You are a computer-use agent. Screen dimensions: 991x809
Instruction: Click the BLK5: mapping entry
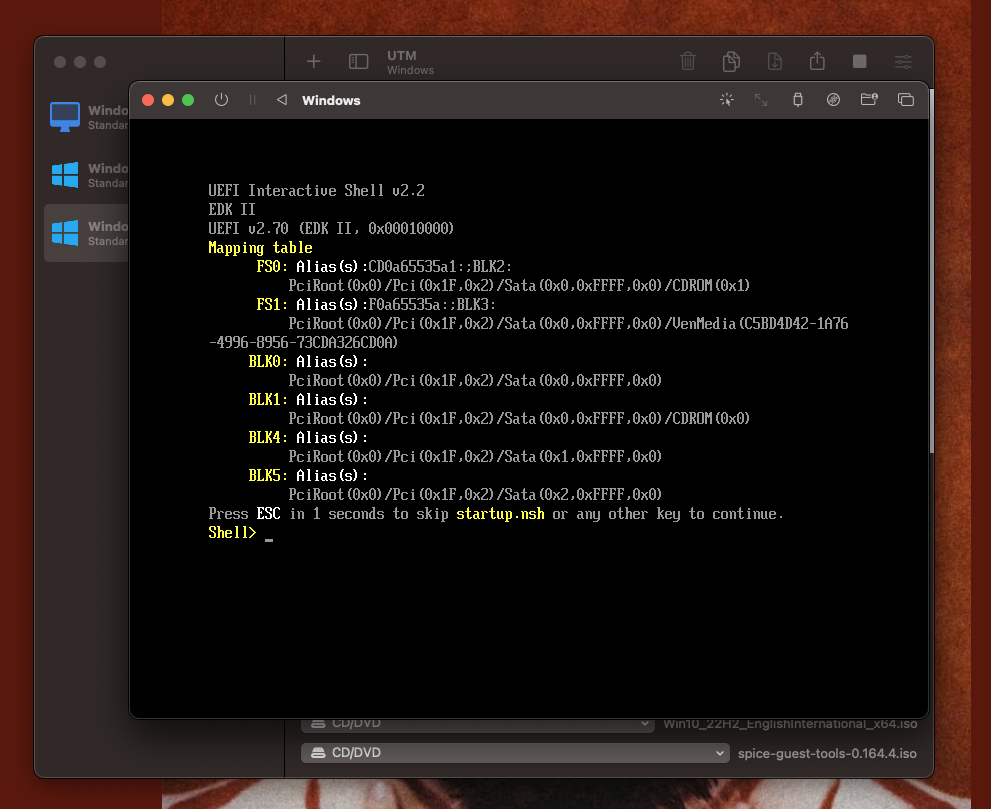click(268, 475)
